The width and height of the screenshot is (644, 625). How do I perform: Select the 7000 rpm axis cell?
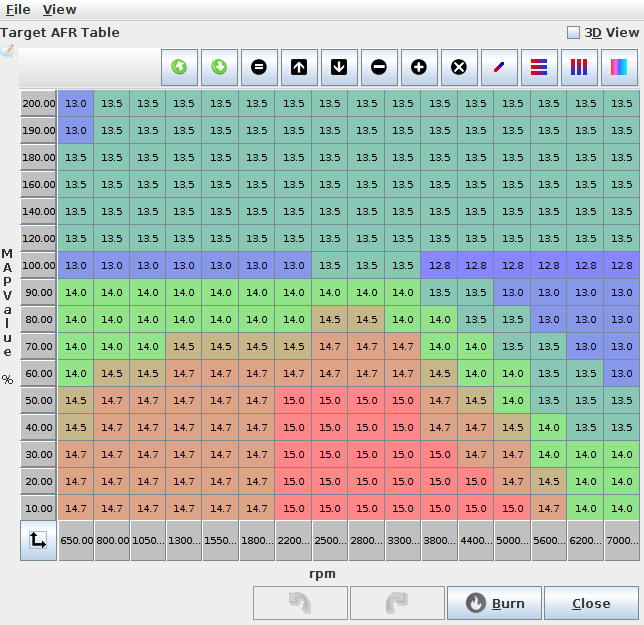click(x=622, y=540)
